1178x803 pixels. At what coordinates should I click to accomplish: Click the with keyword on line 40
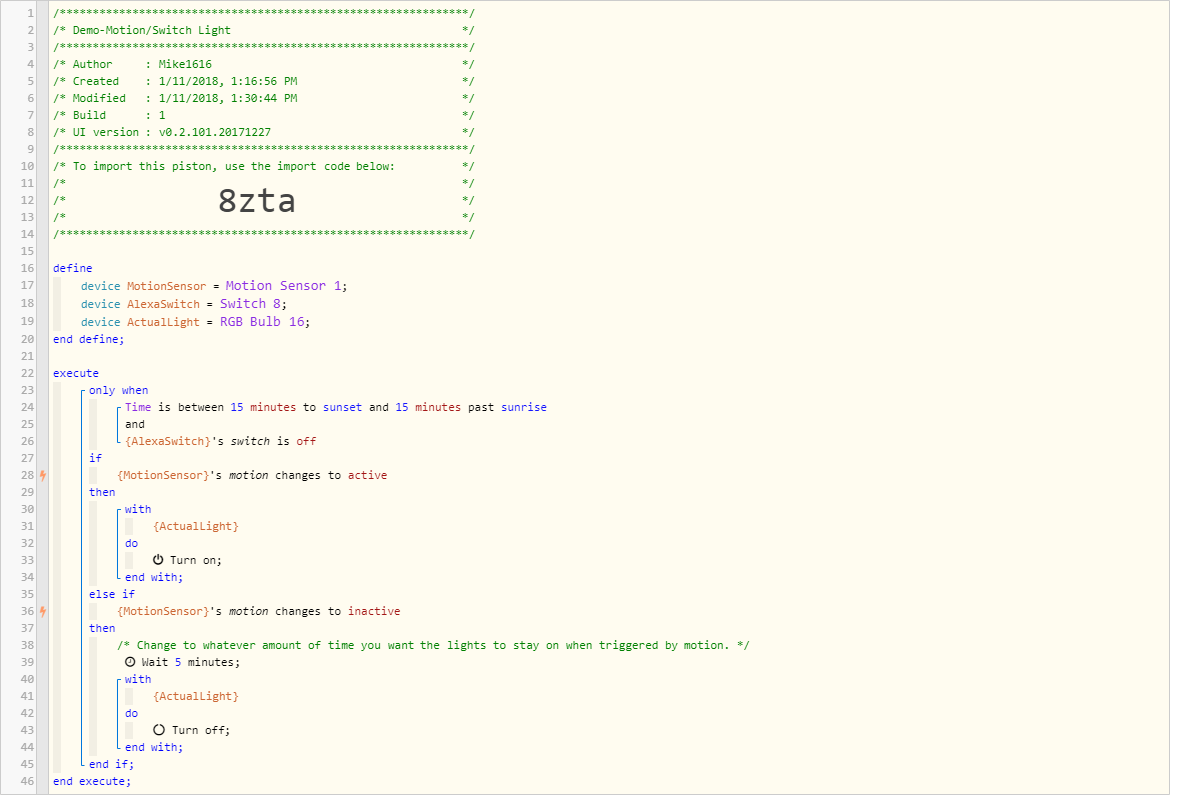coord(138,680)
